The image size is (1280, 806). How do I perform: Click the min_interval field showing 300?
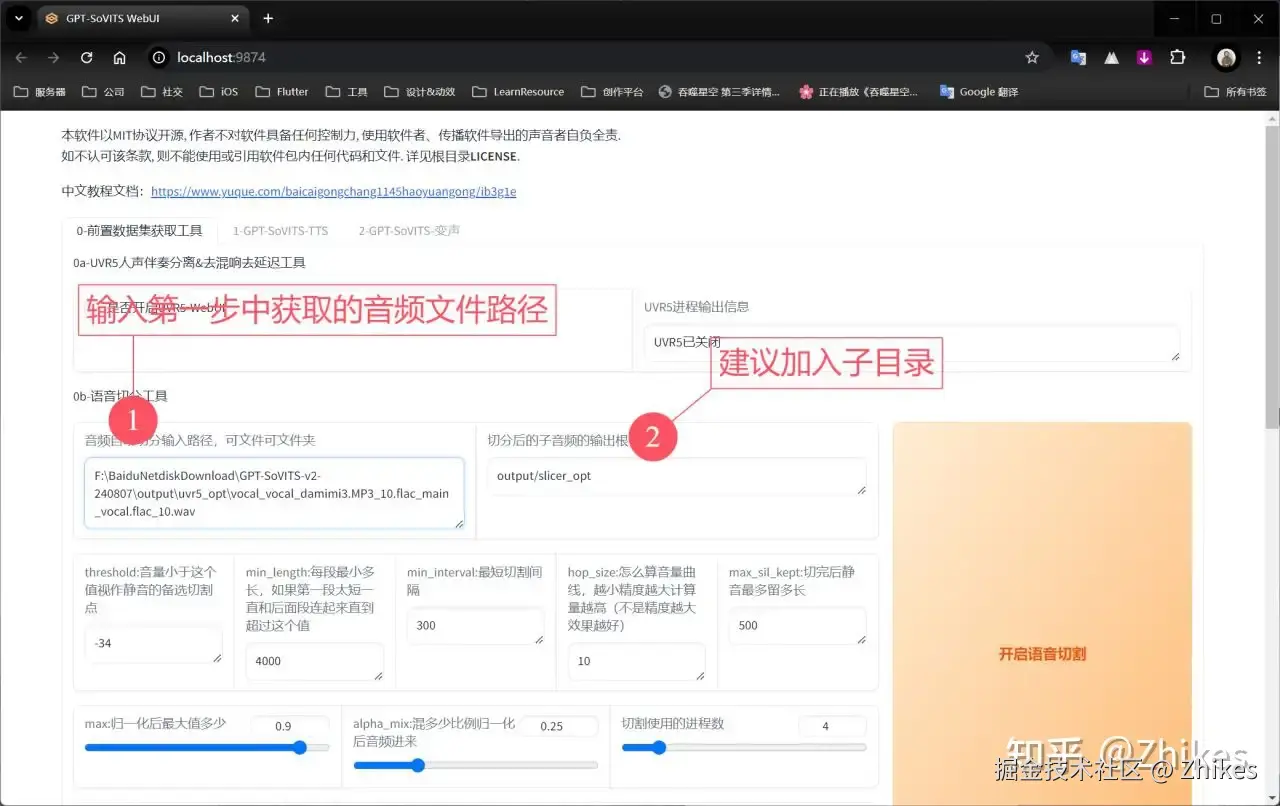coord(475,626)
